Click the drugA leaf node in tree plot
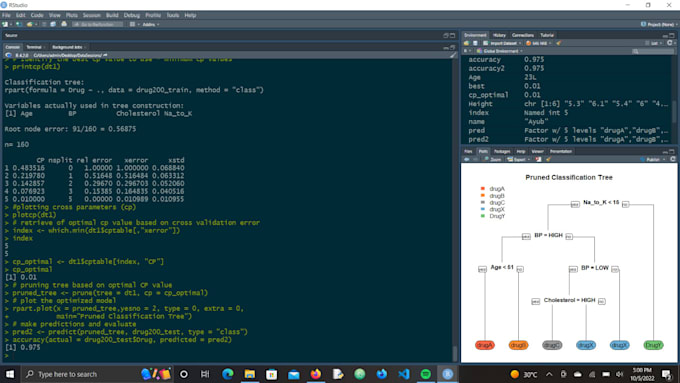680x383 pixels. (x=485, y=345)
